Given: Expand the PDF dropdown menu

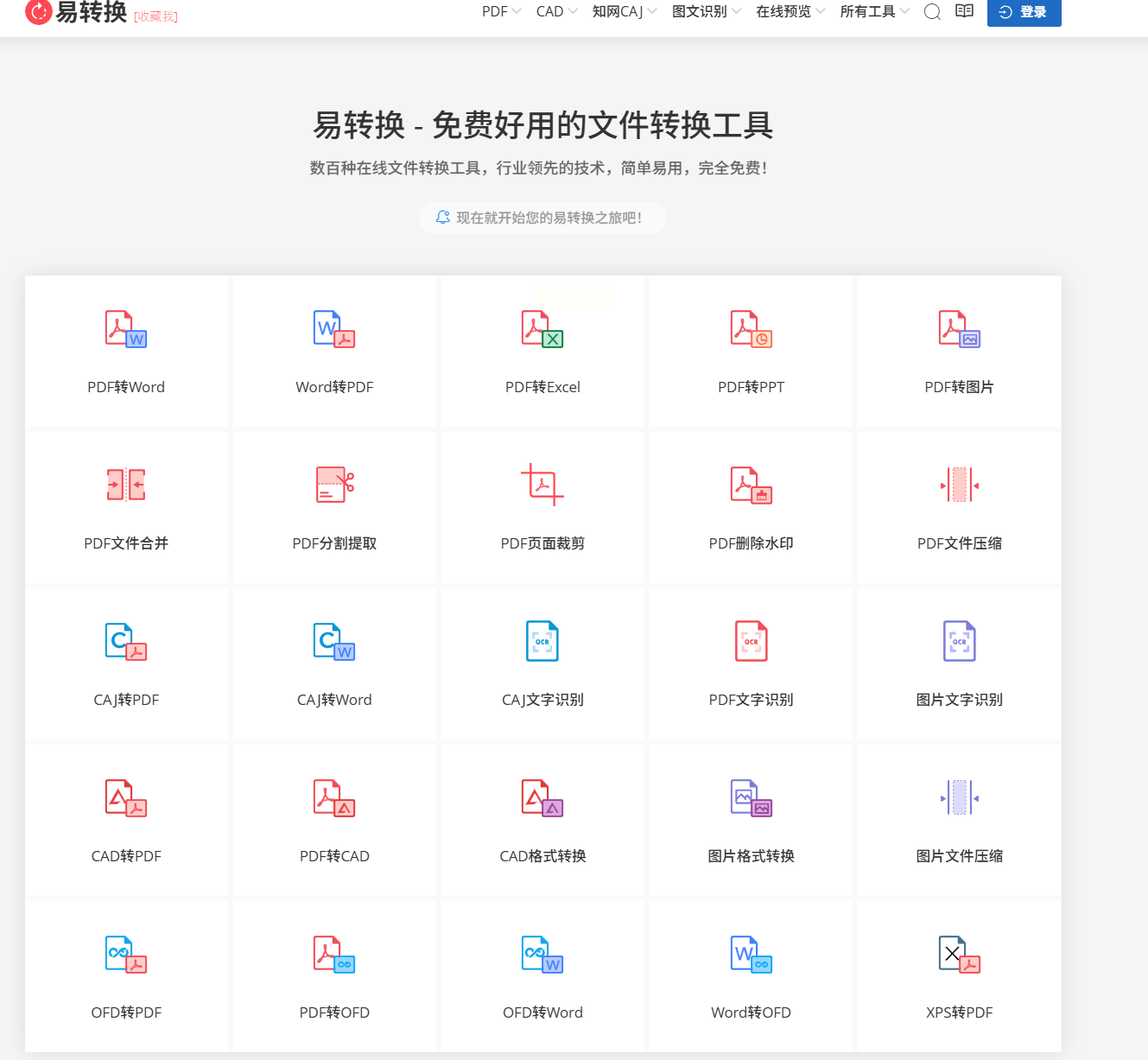Looking at the screenshot, I should pyautogui.click(x=501, y=11).
